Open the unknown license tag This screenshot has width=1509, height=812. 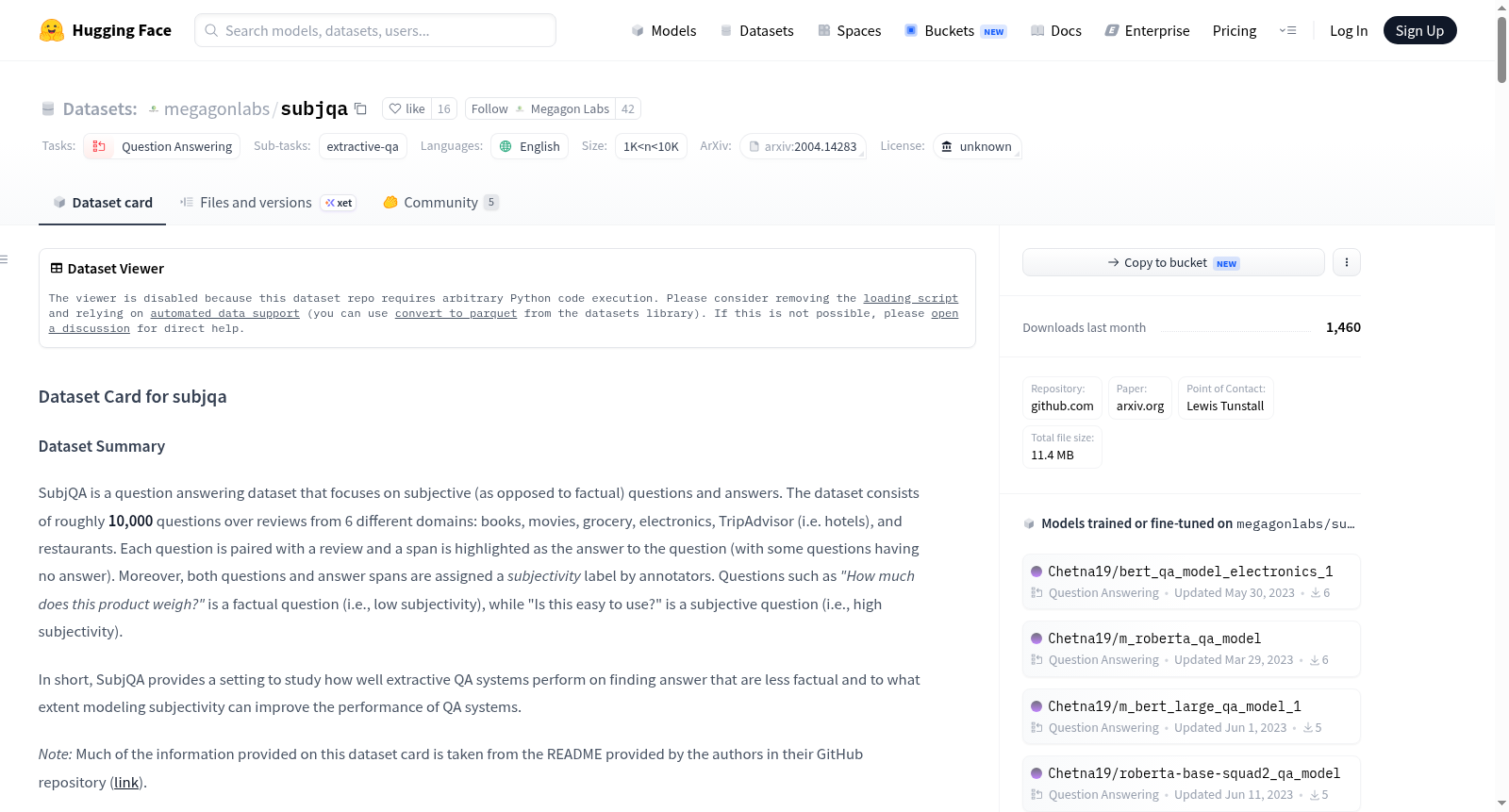point(977,146)
